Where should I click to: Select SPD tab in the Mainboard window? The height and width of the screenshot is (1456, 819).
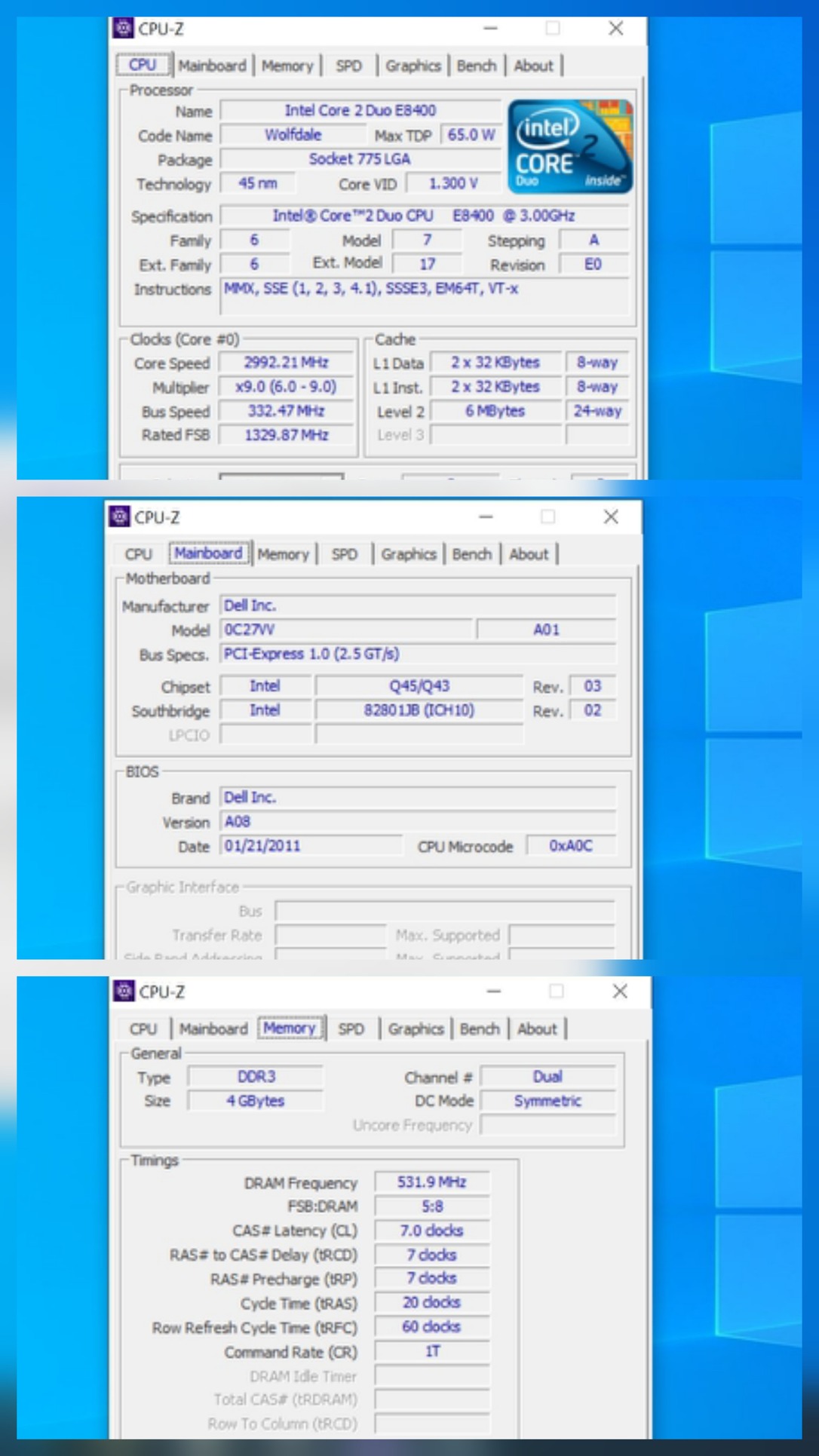pos(345,554)
